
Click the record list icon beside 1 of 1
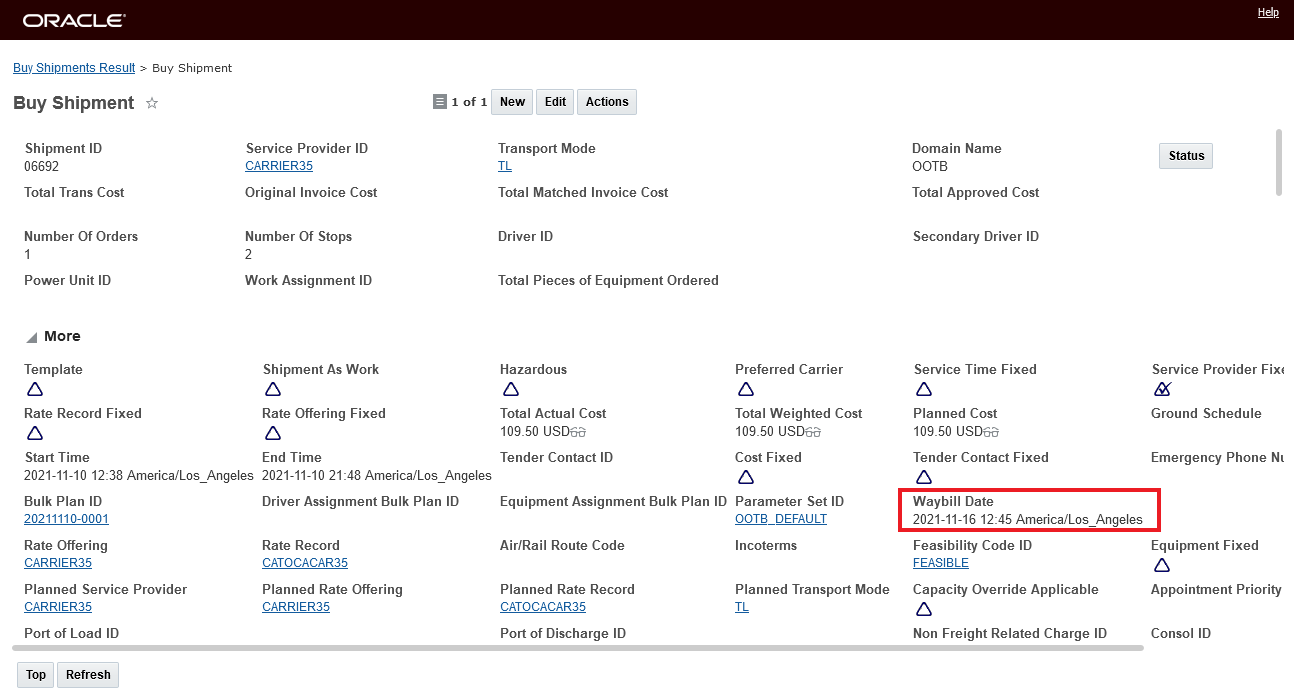(439, 102)
